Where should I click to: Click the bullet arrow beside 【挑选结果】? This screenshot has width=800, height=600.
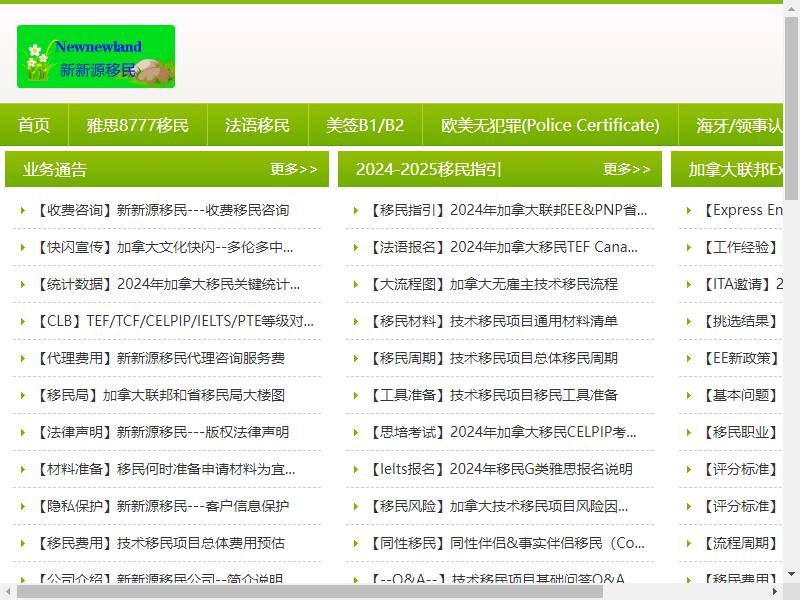point(689,321)
